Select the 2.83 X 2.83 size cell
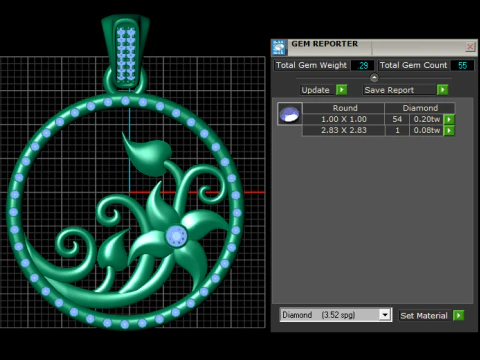This screenshot has width=480, height=360. coord(344,130)
